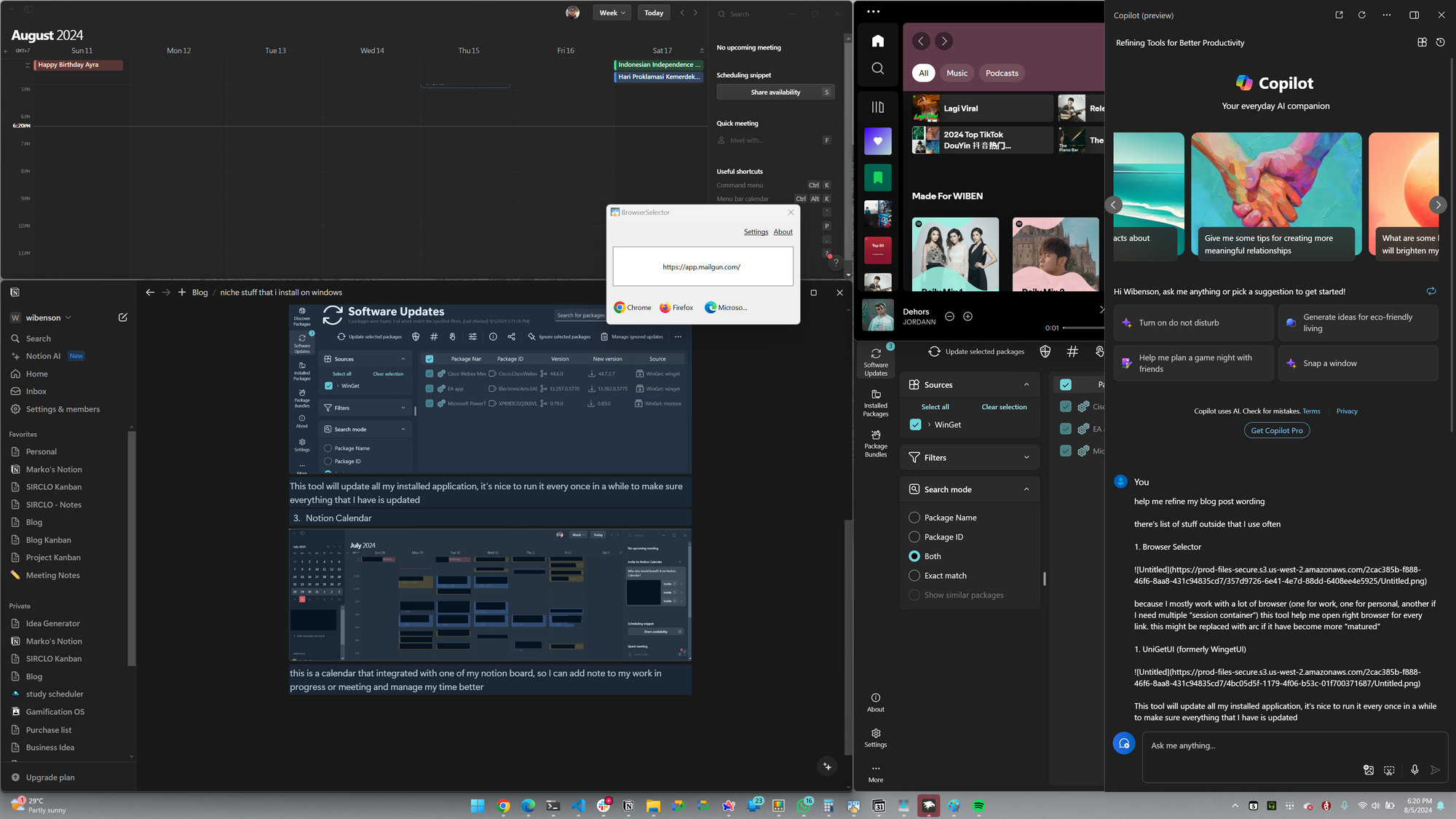Screen dimensions: 1456x819
Task: Toggle the Both radio button in WinGet
Action: point(914,556)
